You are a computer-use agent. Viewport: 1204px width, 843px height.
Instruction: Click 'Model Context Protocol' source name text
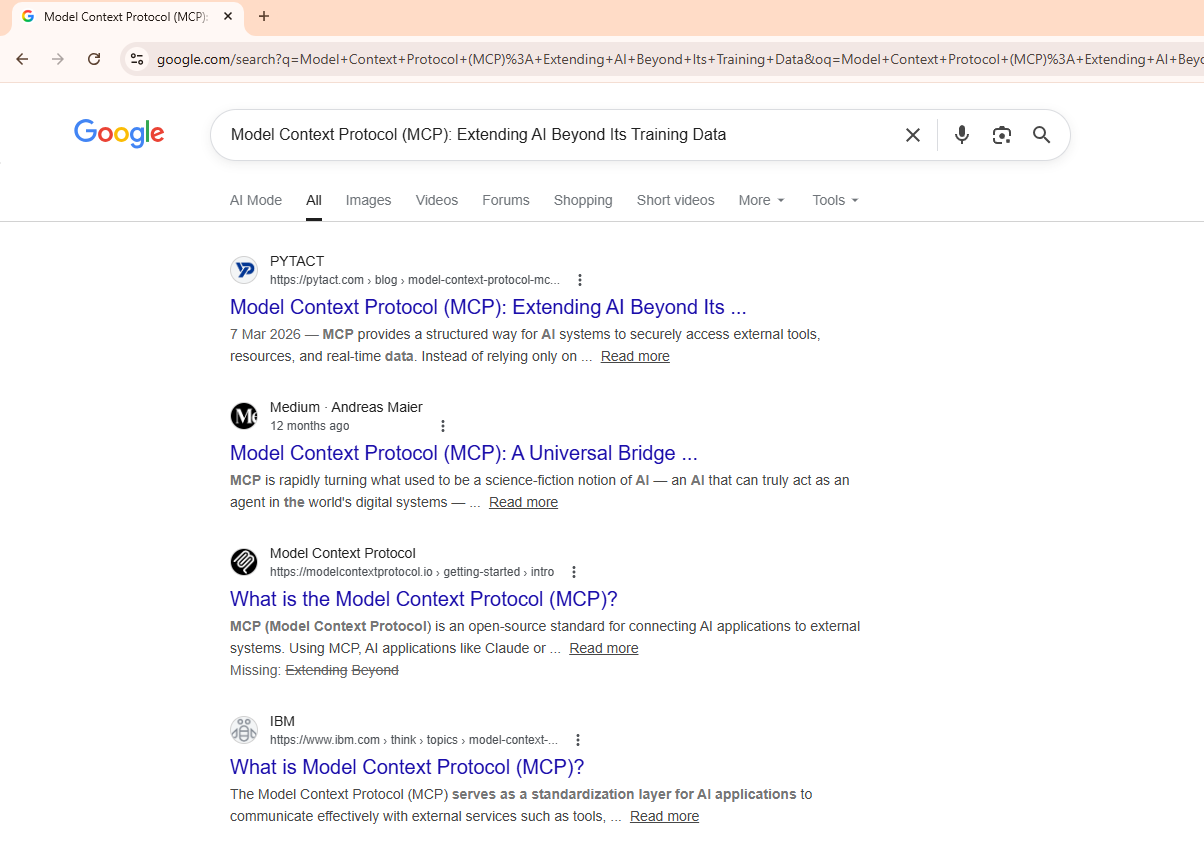(x=343, y=553)
